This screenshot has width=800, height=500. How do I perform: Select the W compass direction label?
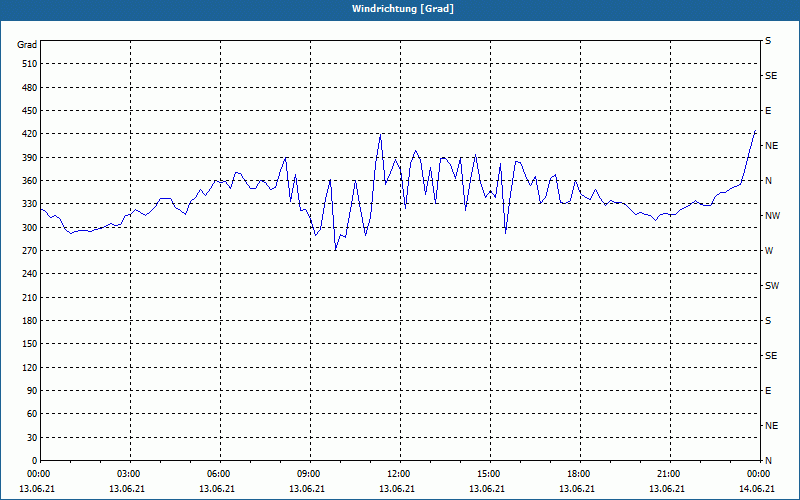coord(769,251)
